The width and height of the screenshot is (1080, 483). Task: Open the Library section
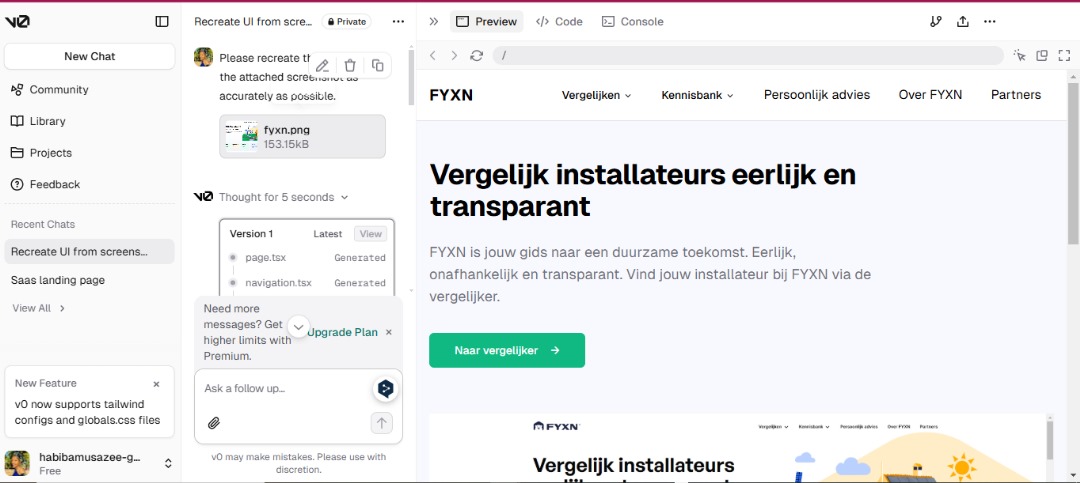pyautogui.click(x=39, y=121)
